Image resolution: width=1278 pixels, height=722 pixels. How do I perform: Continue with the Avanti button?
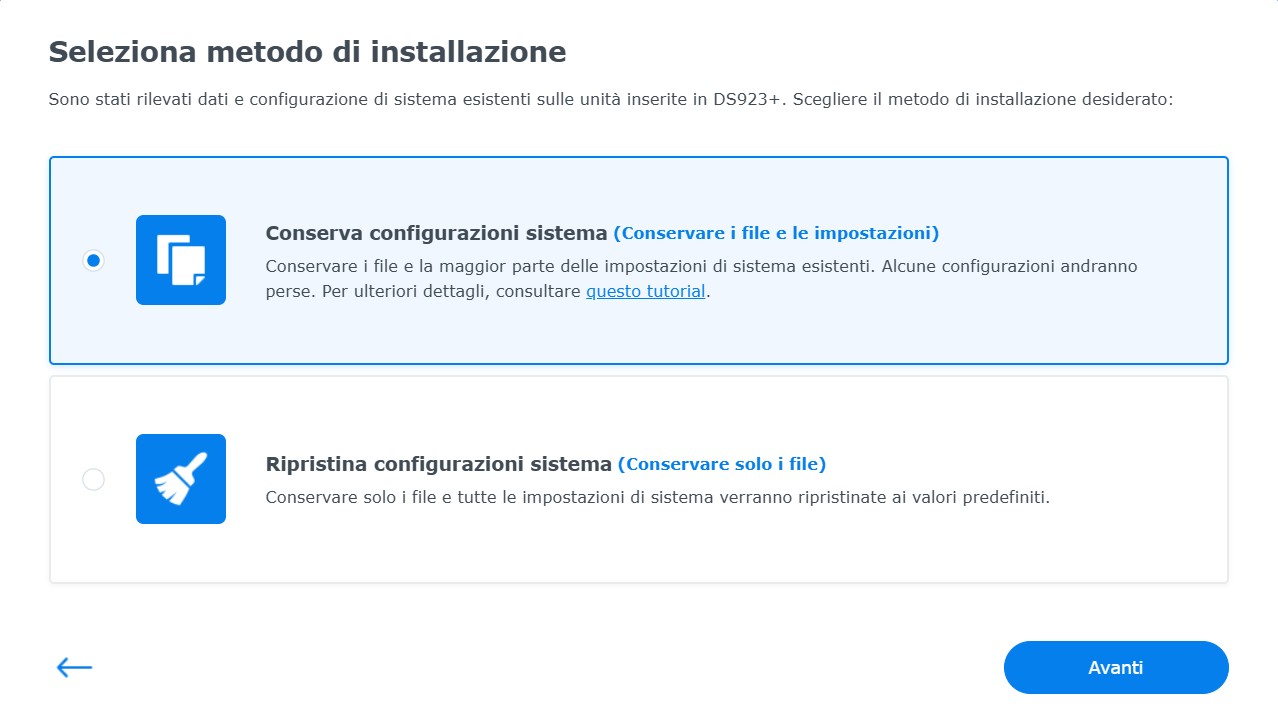click(x=1116, y=668)
